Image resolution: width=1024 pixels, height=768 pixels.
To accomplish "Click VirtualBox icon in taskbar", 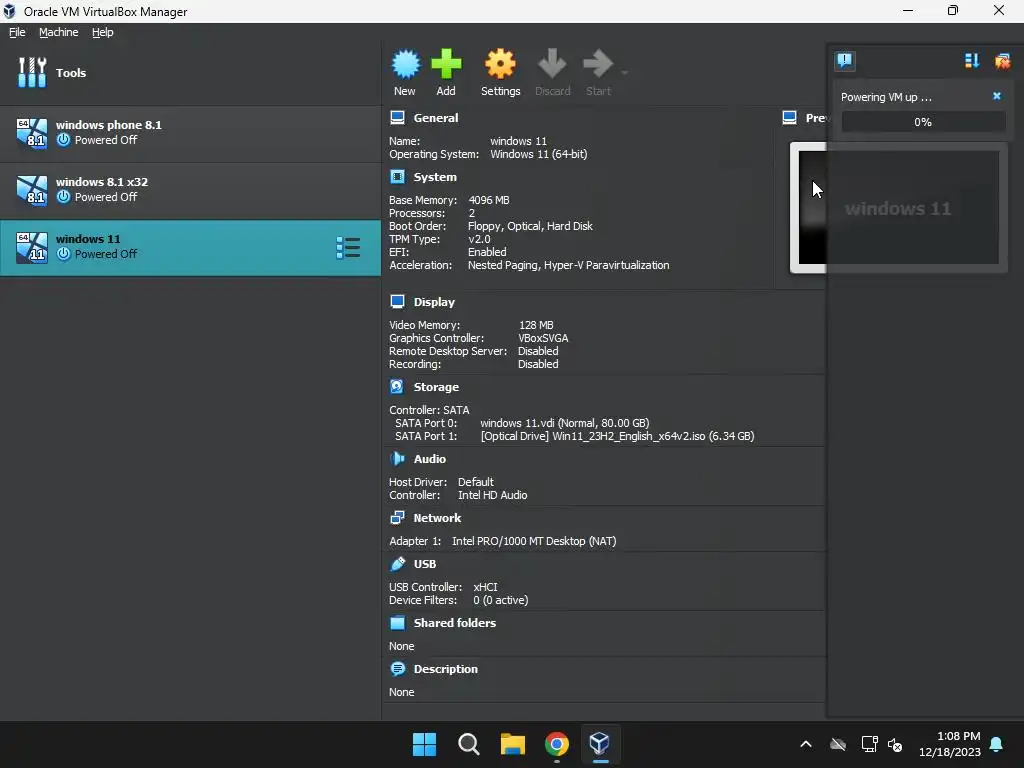I will point(600,744).
